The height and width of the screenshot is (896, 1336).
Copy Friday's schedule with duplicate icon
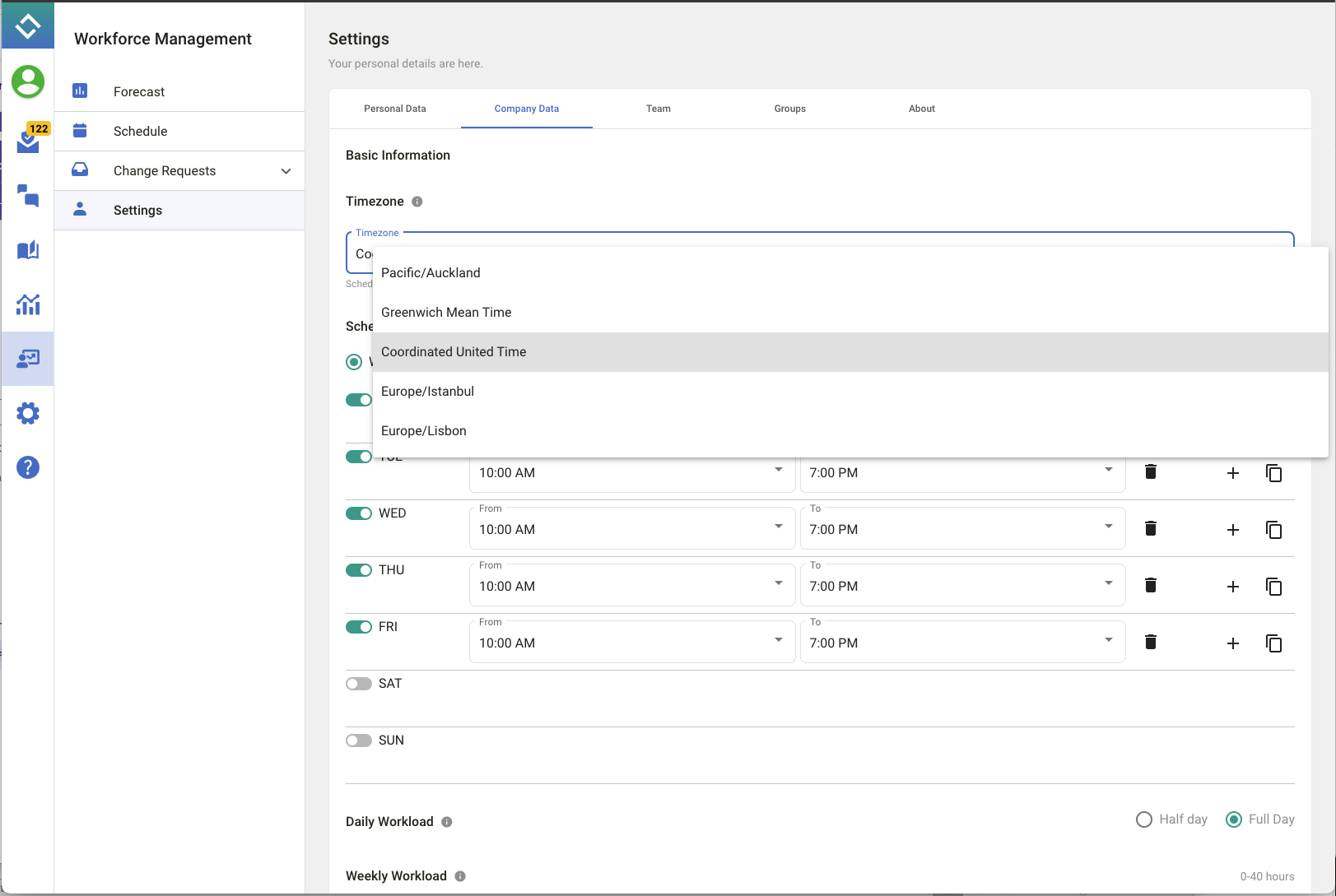point(1273,643)
